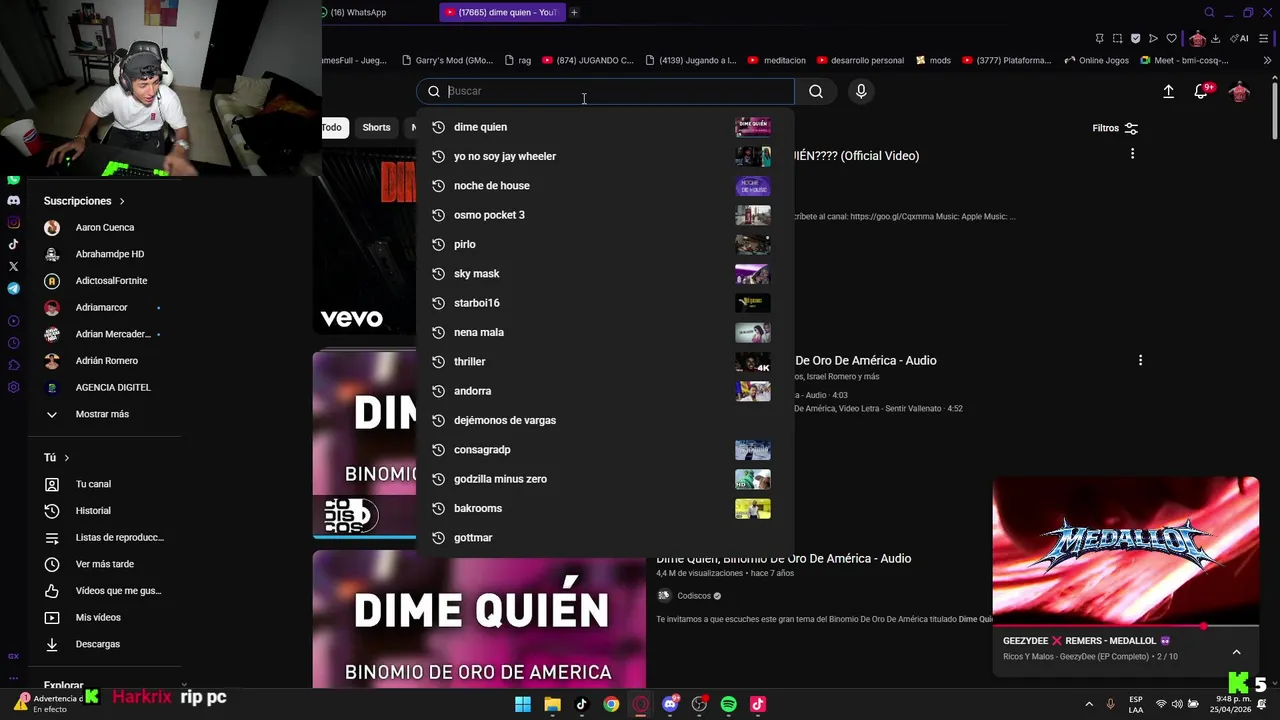Open the Historial link in sidebar

[93, 511]
